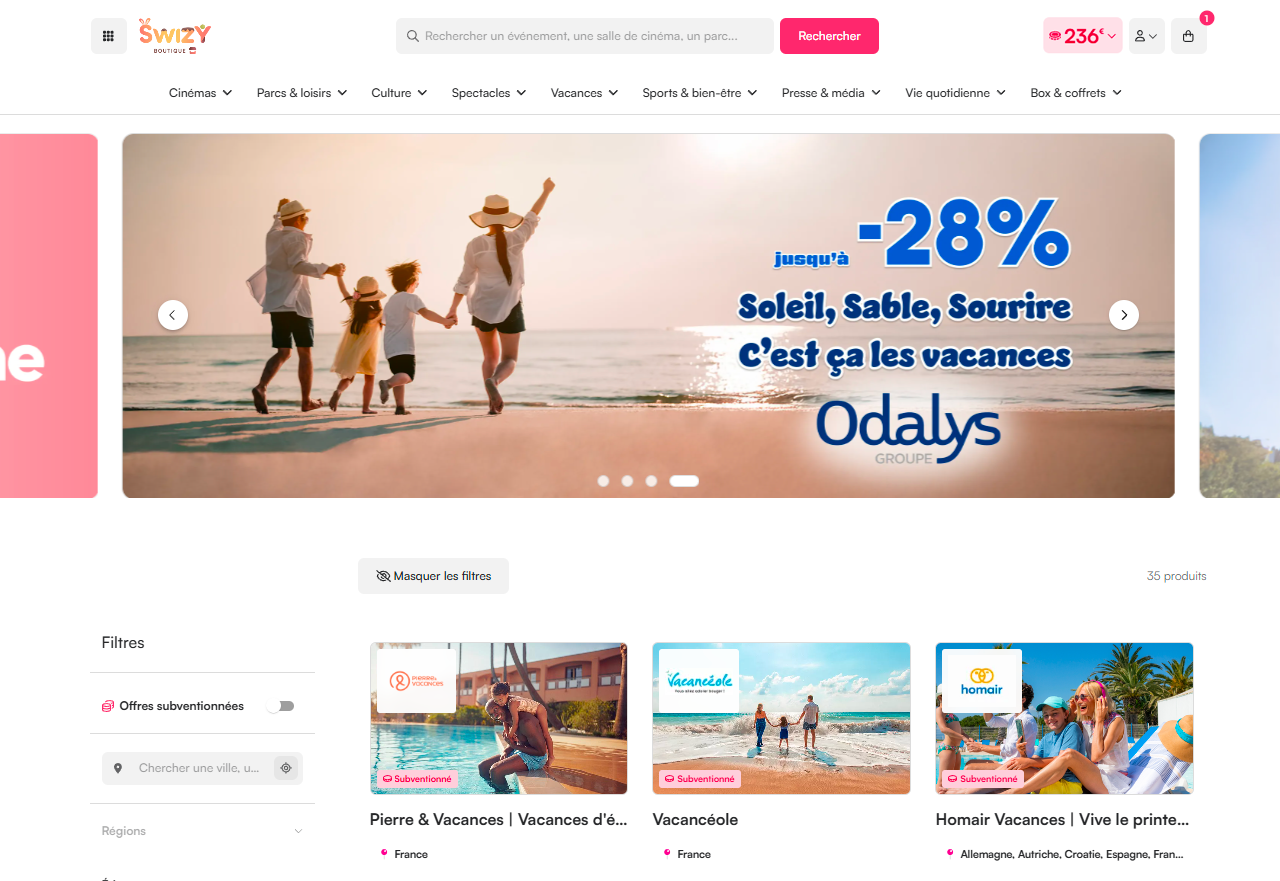The image size is (1280, 881).
Task: Click the geolocation target icon in city search
Action: (x=286, y=768)
